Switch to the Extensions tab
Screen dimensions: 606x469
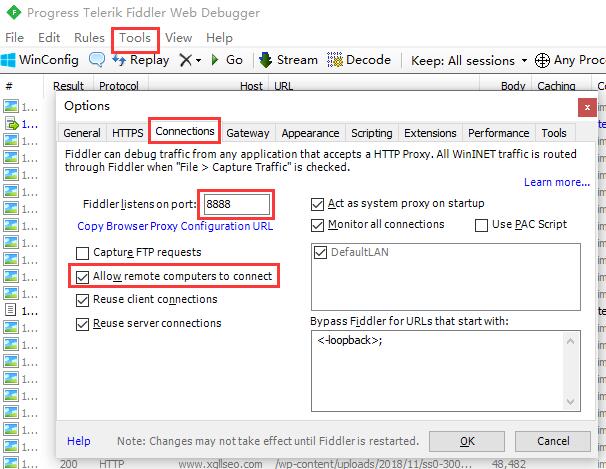[430, 133]
